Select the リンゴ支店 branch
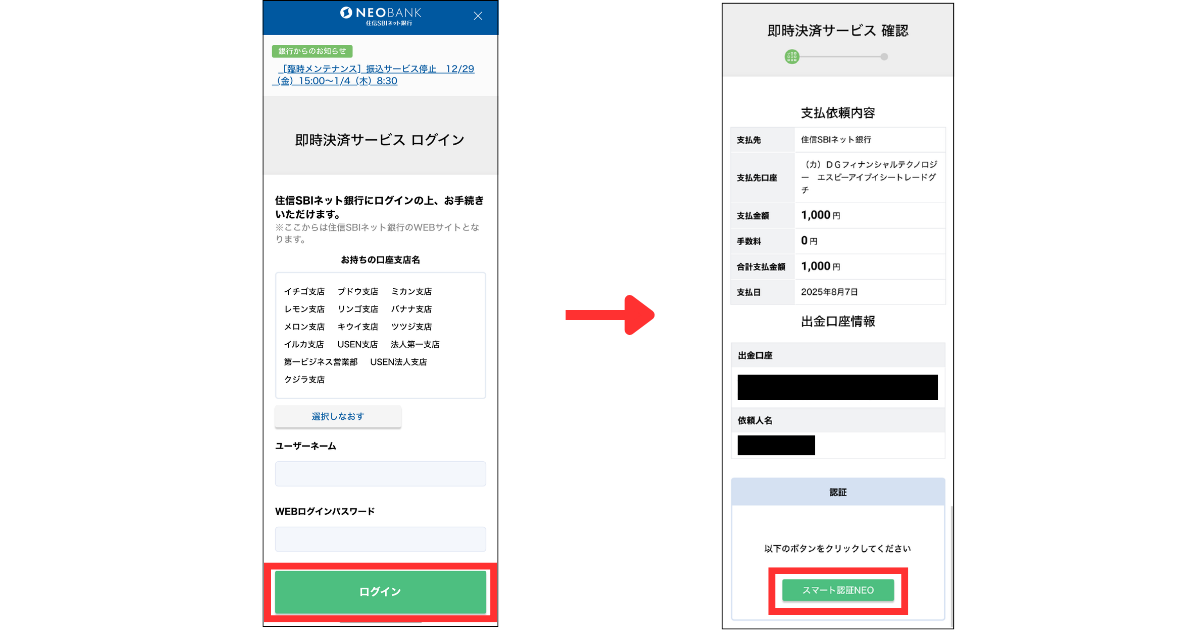Image resolution: width=1200 pixels, height=630 pixels. pyautogui.click(x=357, y=309)
